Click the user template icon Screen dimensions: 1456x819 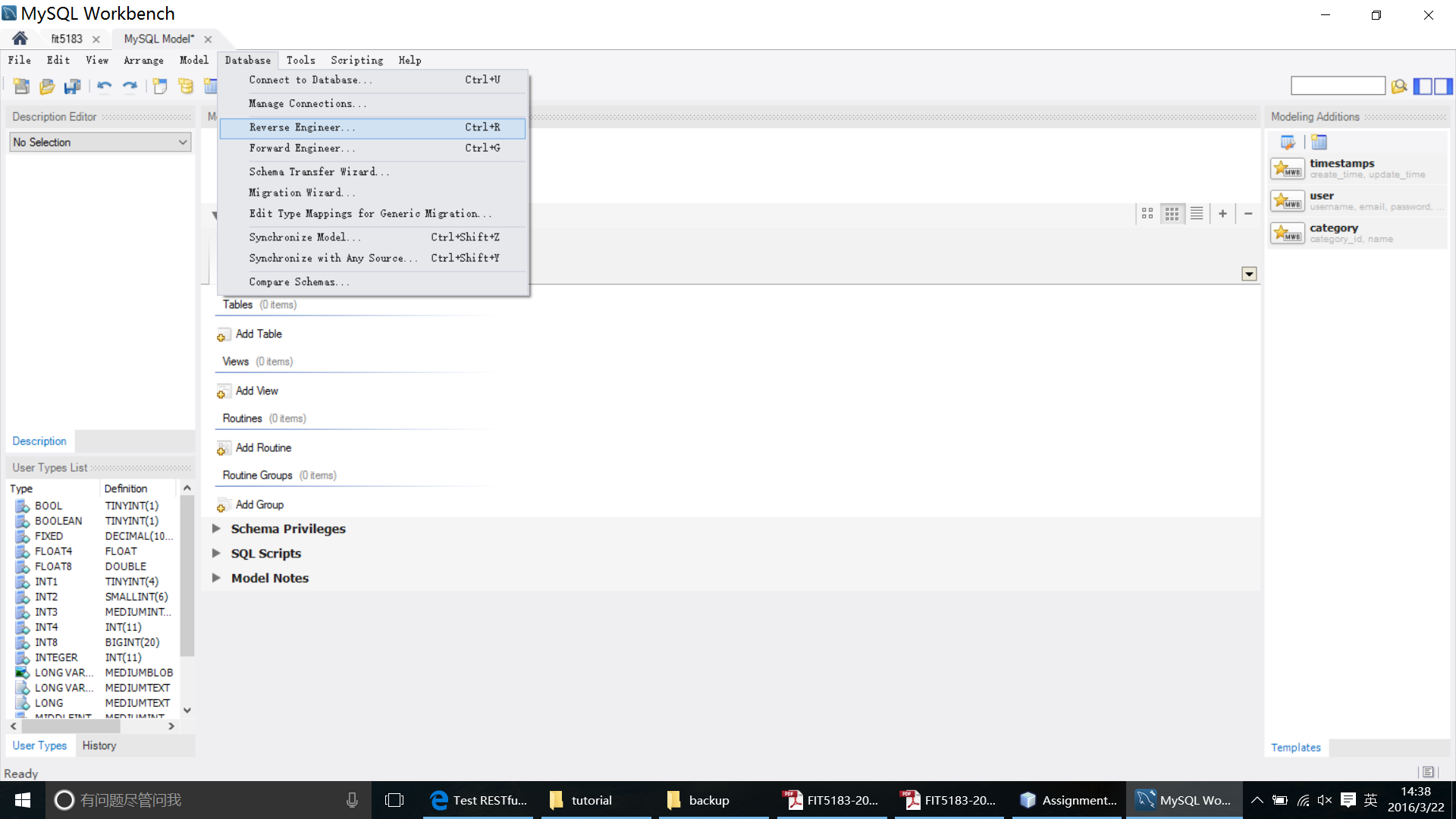point(1288,200)
